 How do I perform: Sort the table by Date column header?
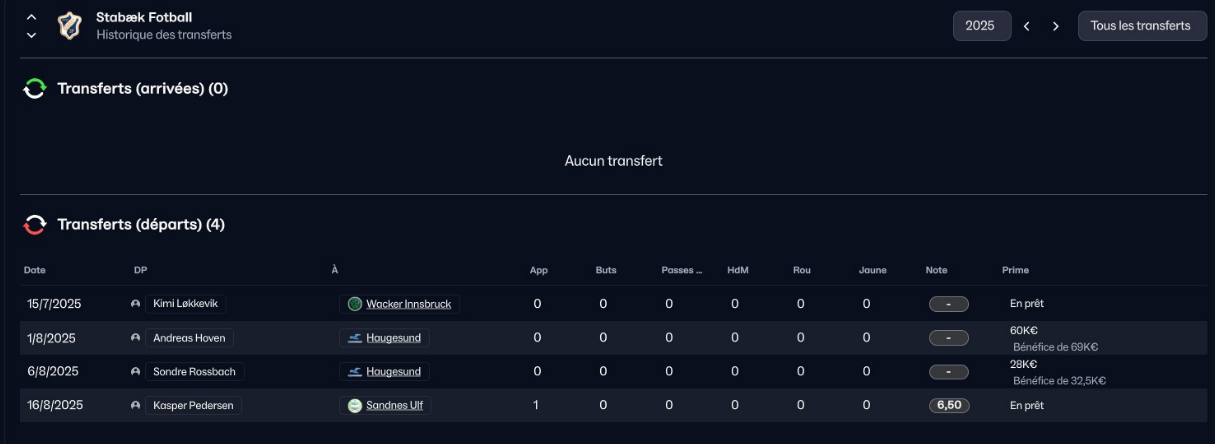[x=35, y=270]
